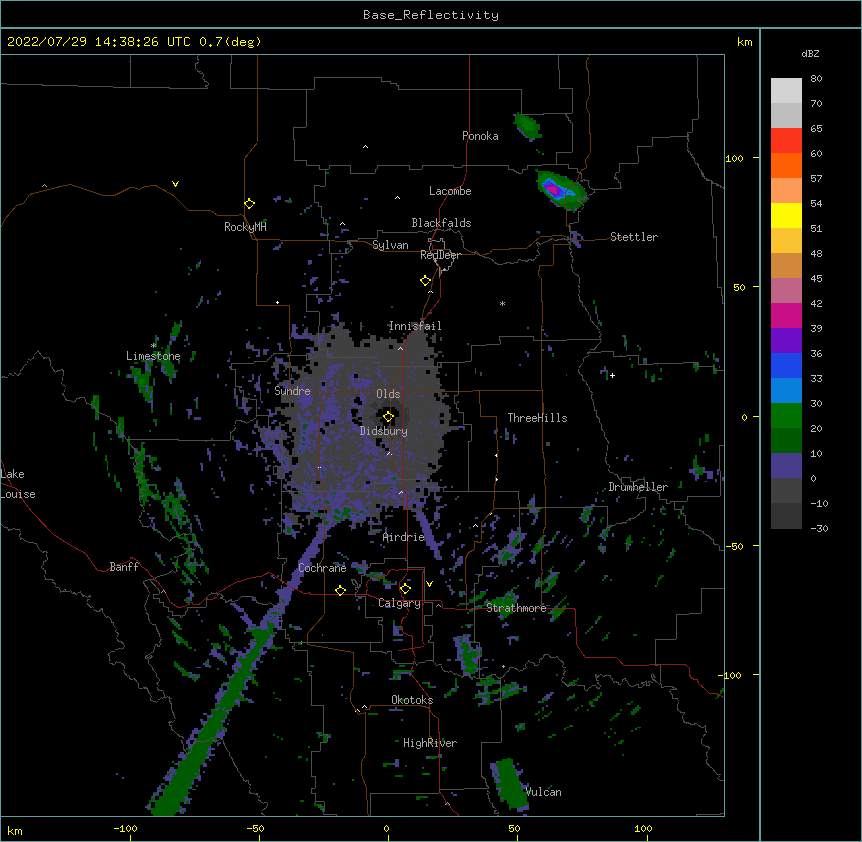Click the -50 km tick on the right axis
Screen dimensions: 862x842
click(x=734, y=546)
